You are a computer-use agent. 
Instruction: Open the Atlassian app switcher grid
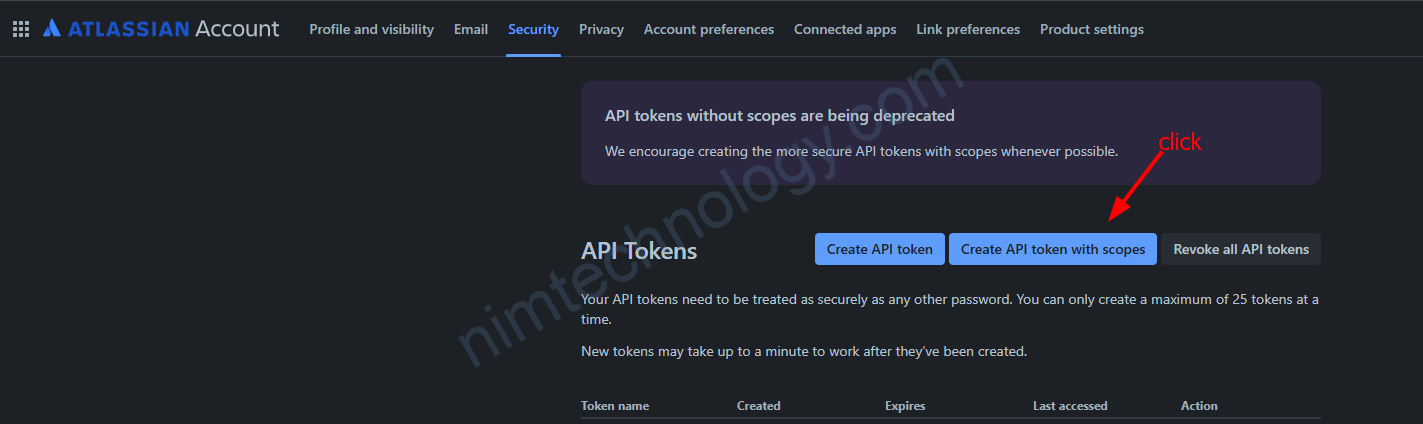[21, 29]
